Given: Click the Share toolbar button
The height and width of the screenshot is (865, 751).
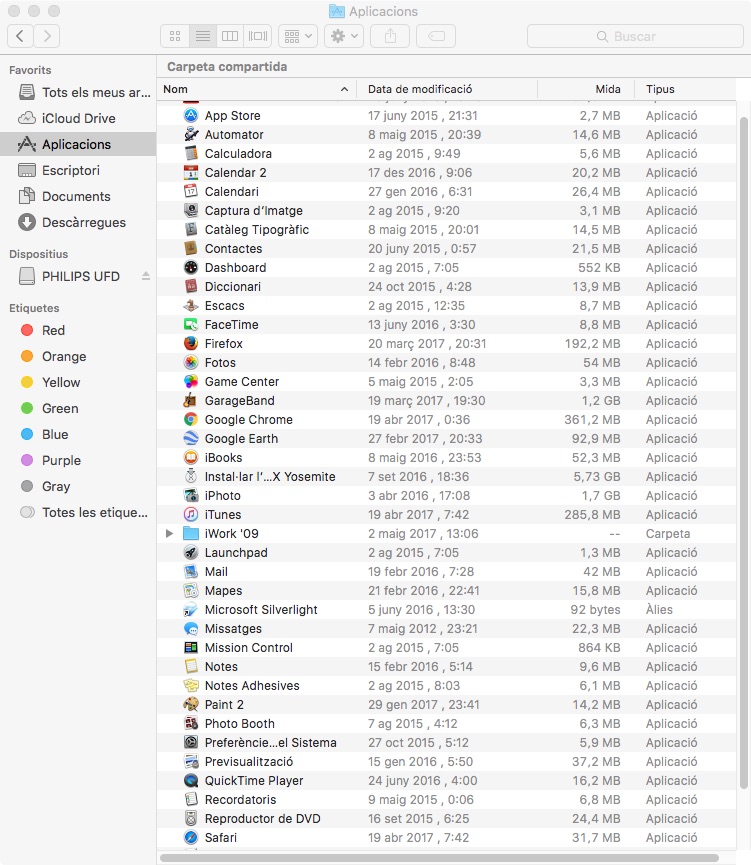Looking at the screenshot, I should click(x=390, y=36).
